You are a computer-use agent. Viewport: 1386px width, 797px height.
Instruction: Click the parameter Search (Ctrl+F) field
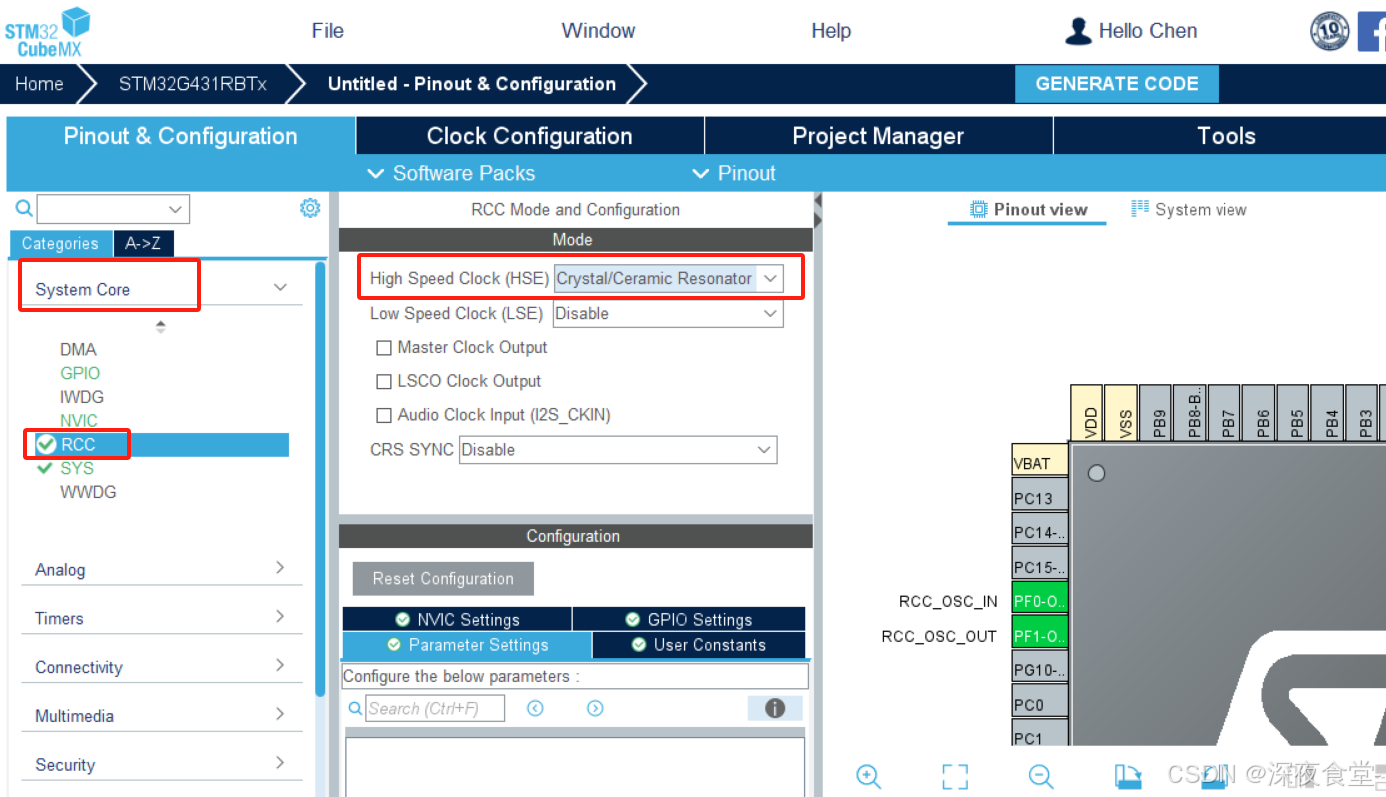(434, 708)
